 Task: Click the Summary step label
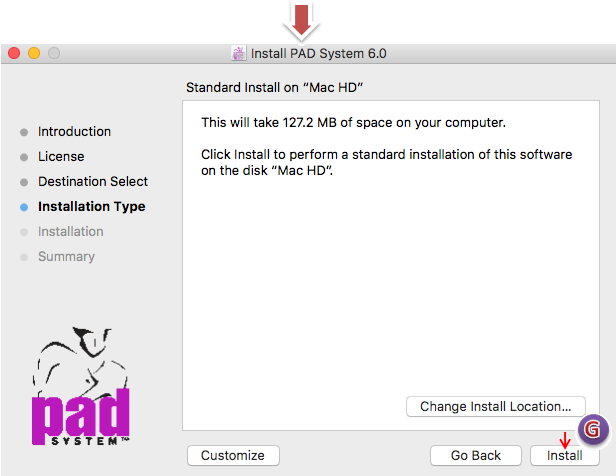pyautogui.click(x=66, y=257)
